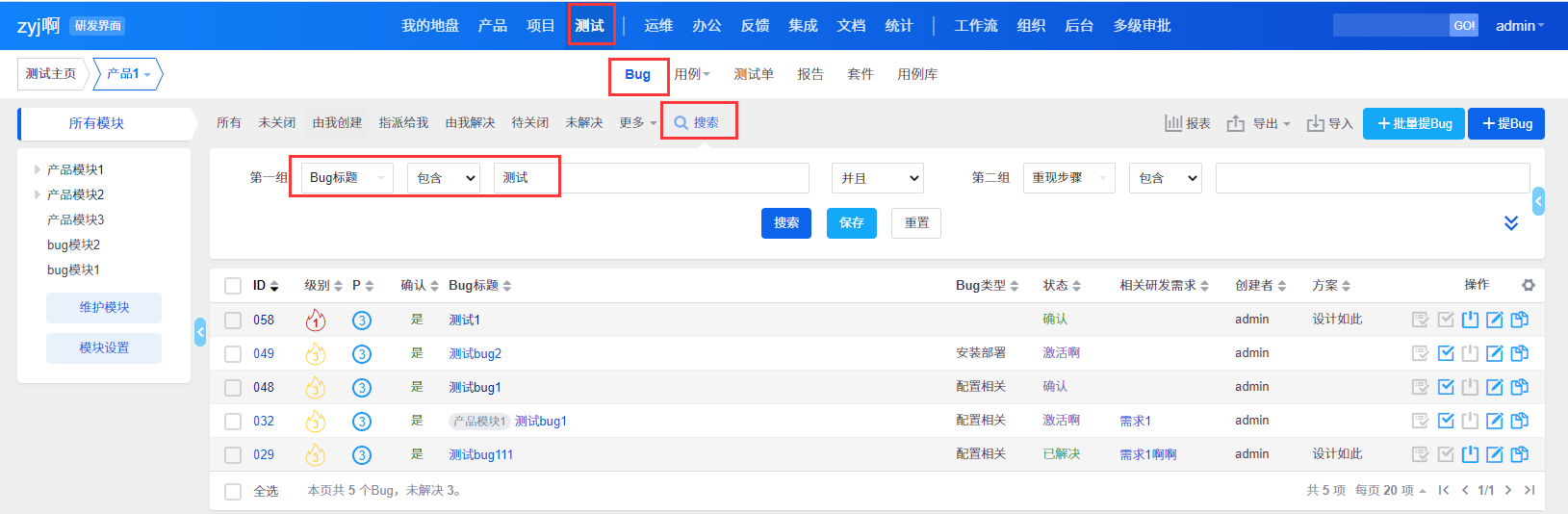
Task: Check the box for bug 049
Action: pos(233,354)
